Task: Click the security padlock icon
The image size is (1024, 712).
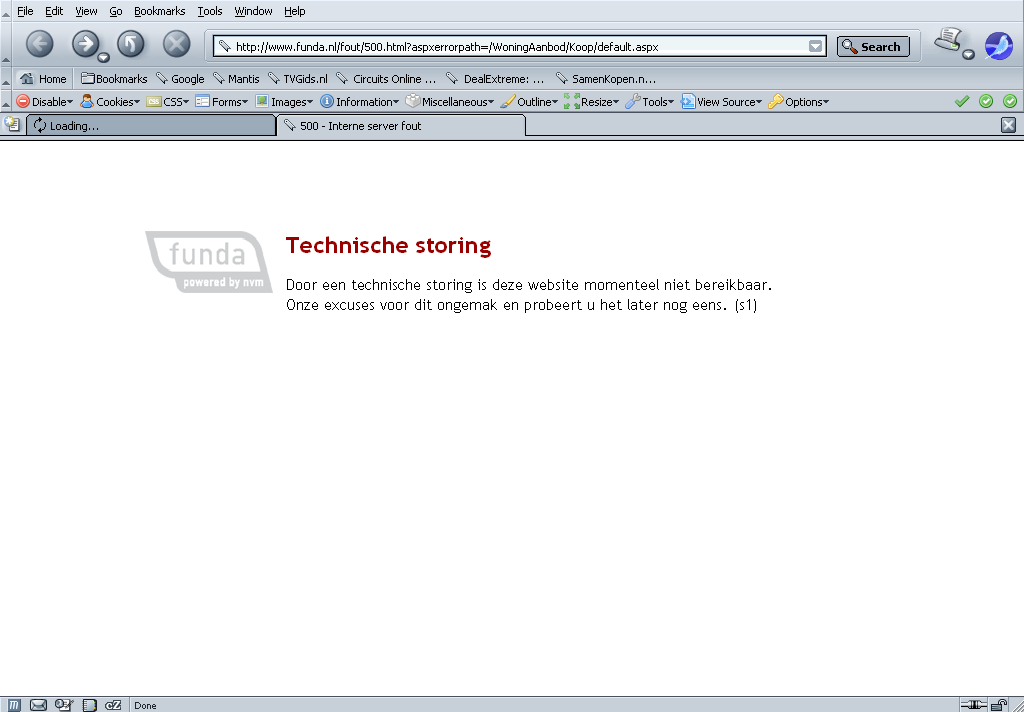Action: pos(999,705)
